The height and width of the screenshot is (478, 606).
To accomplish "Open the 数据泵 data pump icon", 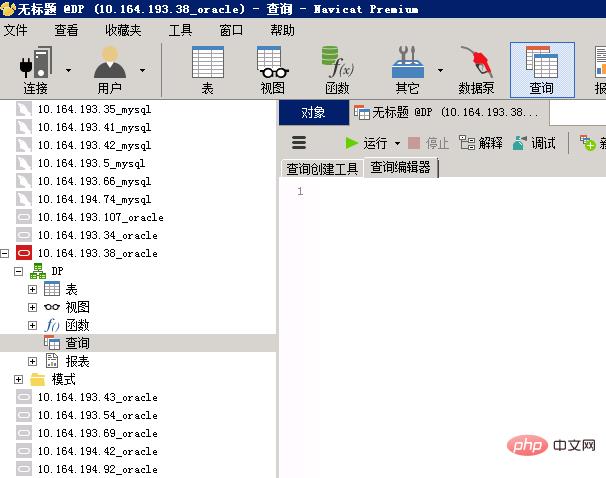I will pos(476,70).
